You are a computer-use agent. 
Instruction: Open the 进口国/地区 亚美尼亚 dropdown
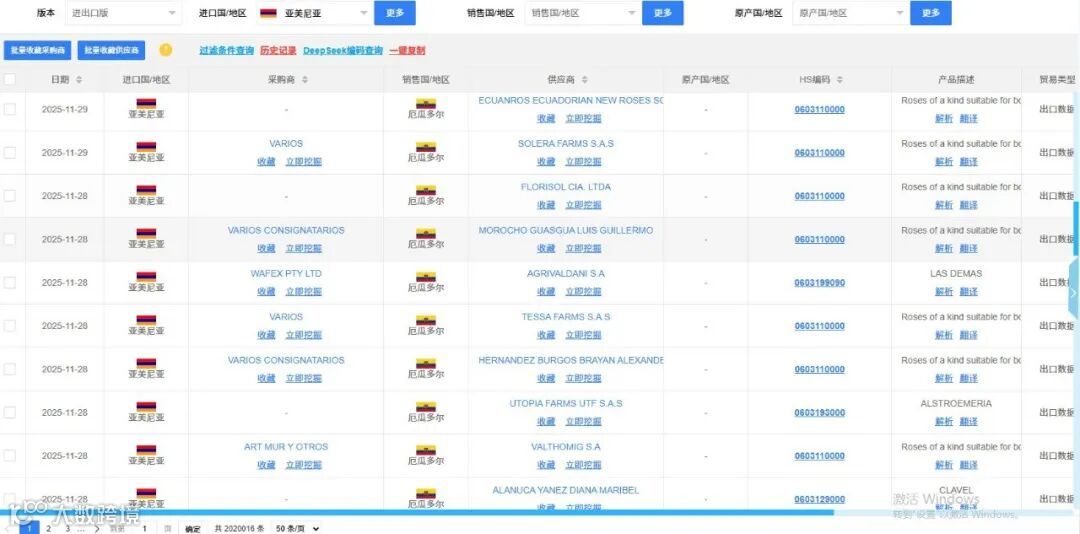pyautogui.click(x=314, y=13)
